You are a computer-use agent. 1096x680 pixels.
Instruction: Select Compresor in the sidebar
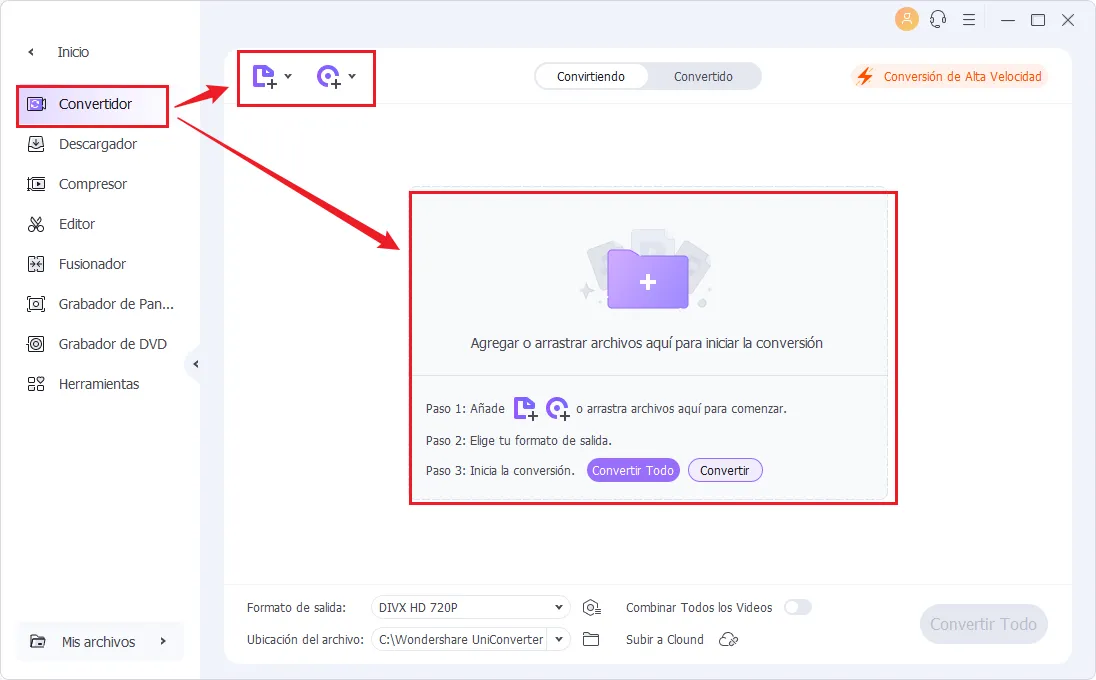[92, 184]
